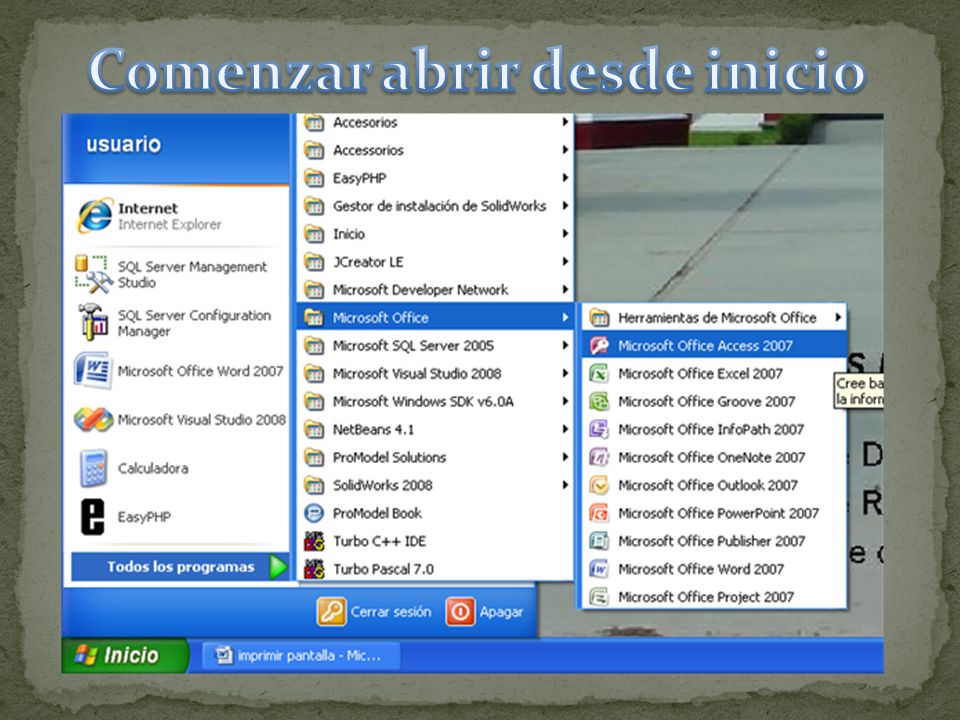
Task: Click the Turbo Pascal 7.0 icon
Action: tap(314, 569)
